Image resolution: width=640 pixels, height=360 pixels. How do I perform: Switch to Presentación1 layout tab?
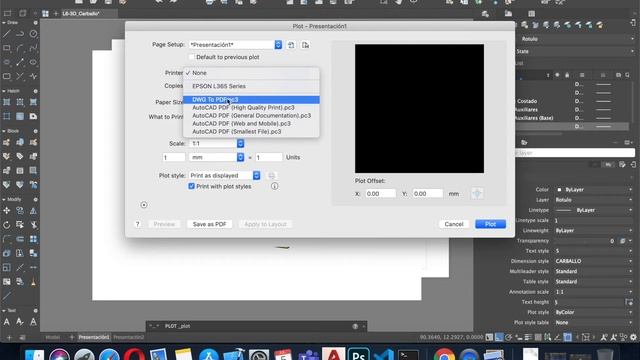point(93,337)
